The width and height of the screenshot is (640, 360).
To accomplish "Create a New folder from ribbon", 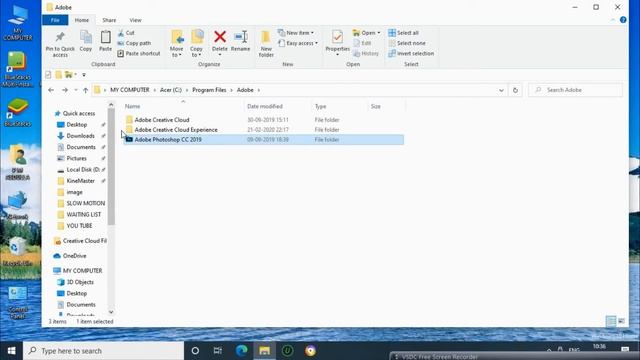I will tap(266, 43).
